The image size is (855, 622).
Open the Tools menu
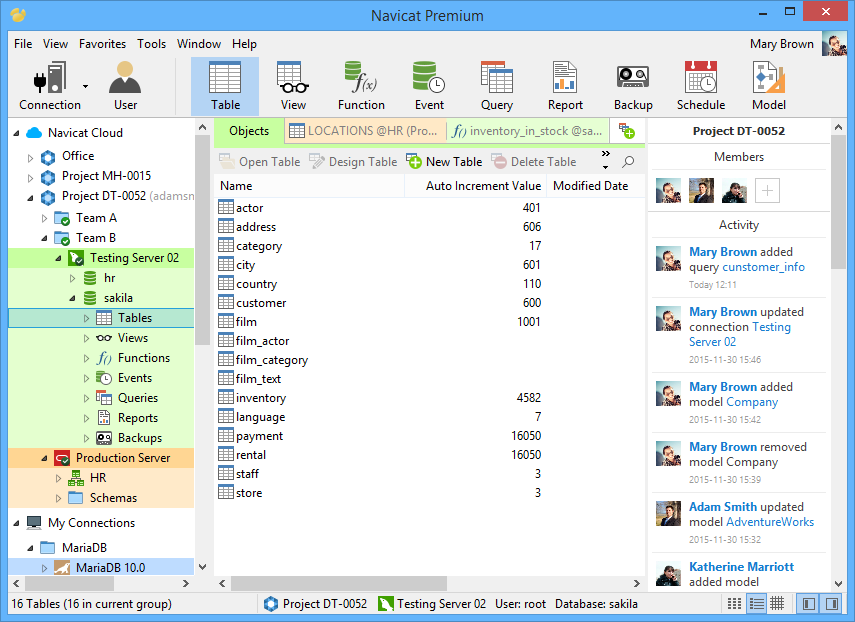click(151, 44)
